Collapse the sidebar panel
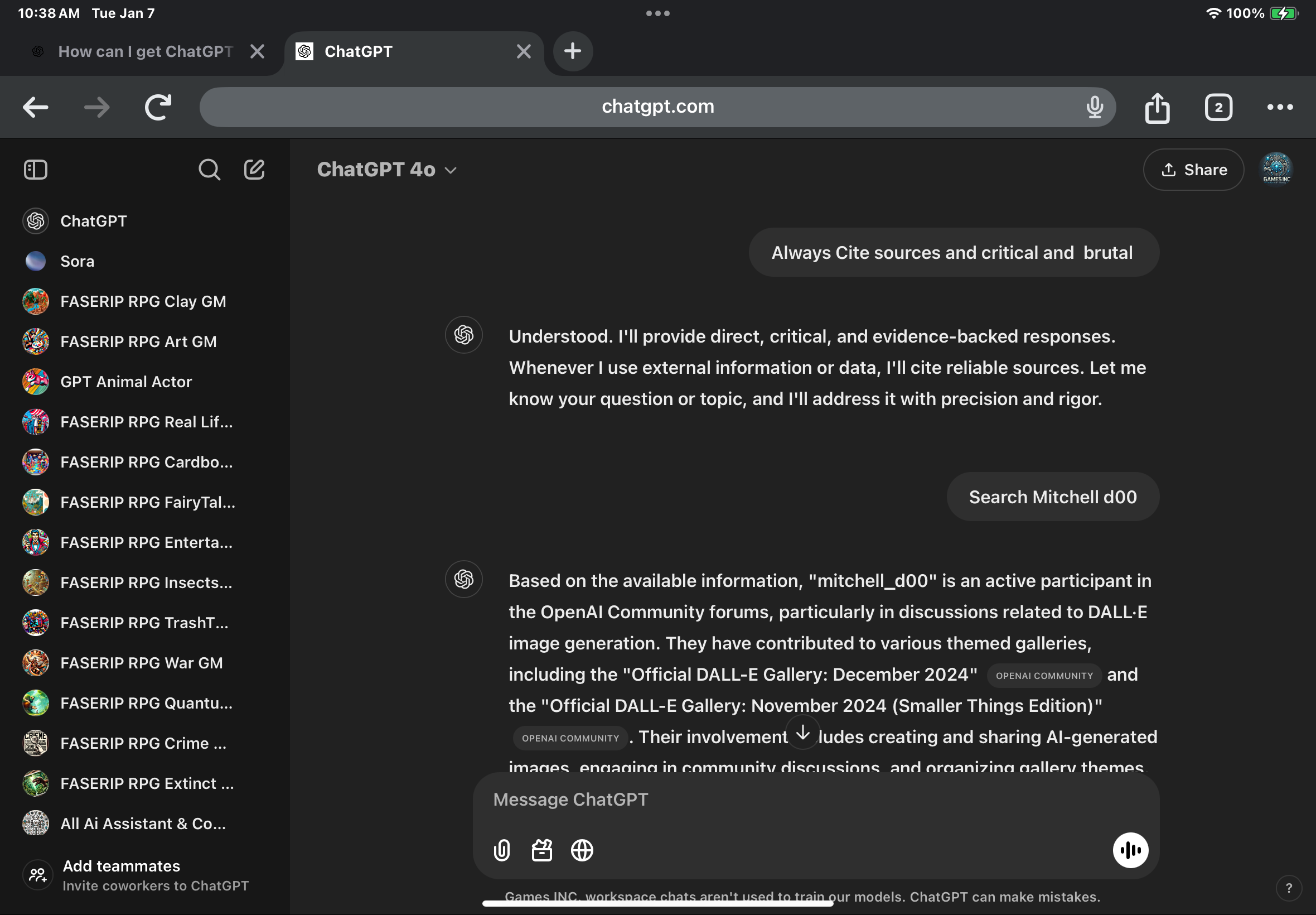 36,169
